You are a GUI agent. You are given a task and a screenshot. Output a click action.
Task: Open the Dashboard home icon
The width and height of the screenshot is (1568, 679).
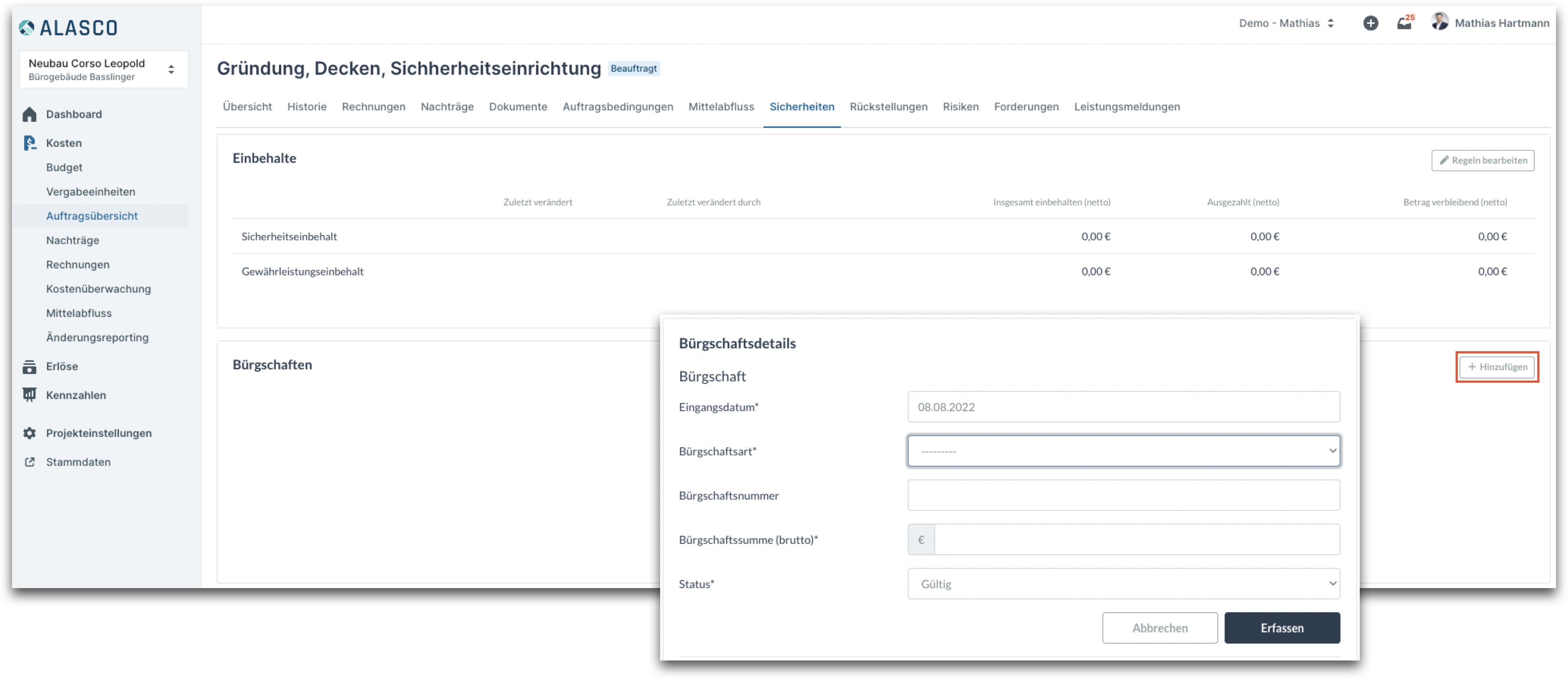coord(29,114)
